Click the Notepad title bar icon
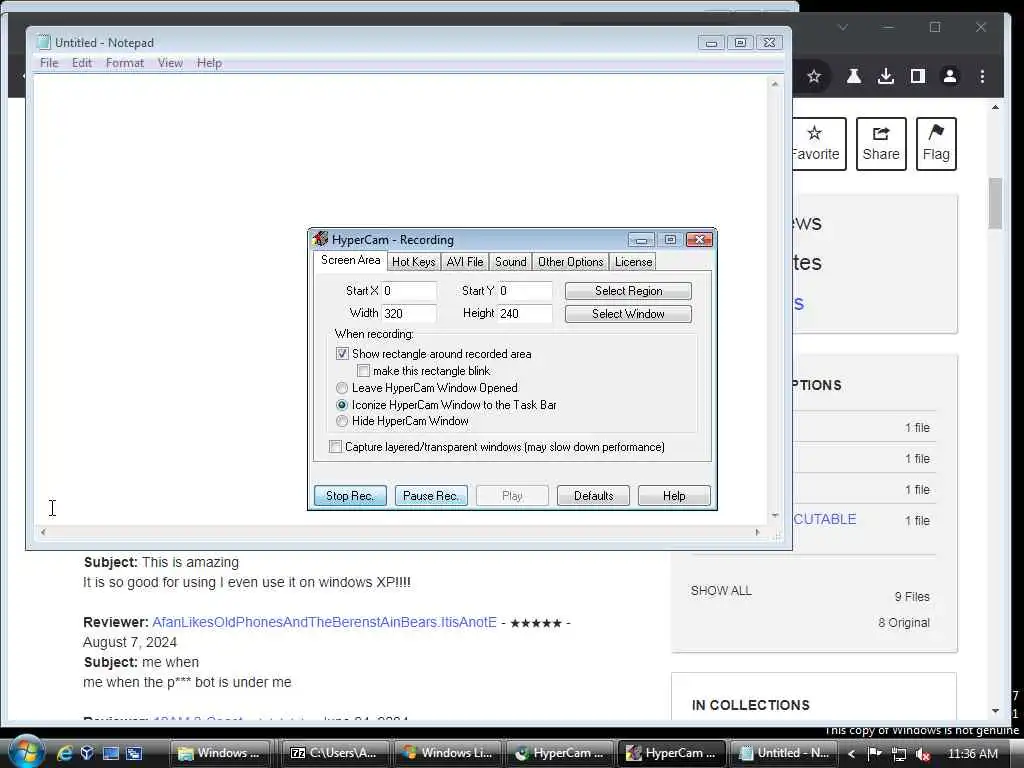The width and height of the screenshot is (1024, 768). [44, 42]
